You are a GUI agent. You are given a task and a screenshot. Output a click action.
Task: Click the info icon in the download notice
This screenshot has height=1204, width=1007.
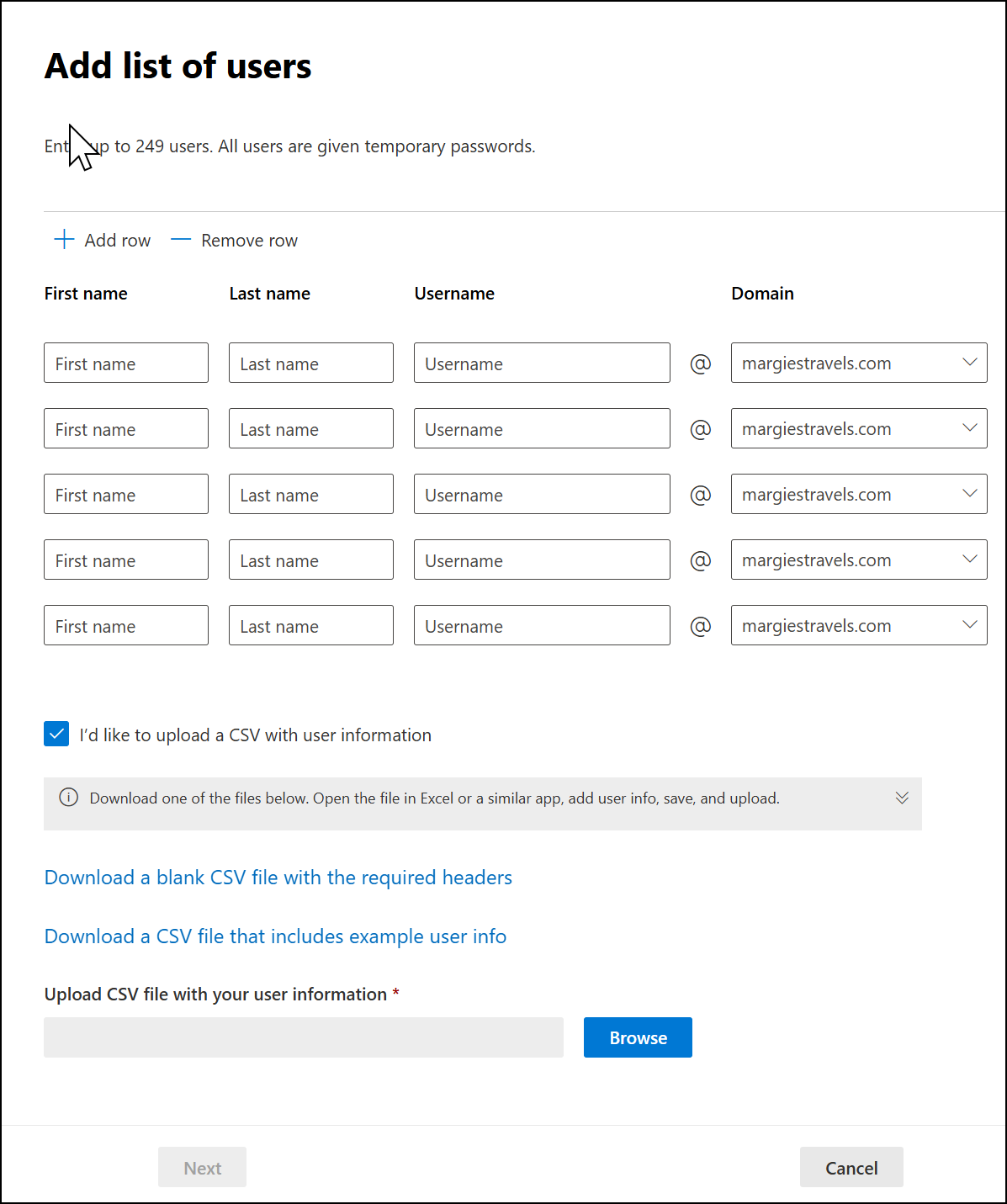pyautogui.click(x=69, y=798)
